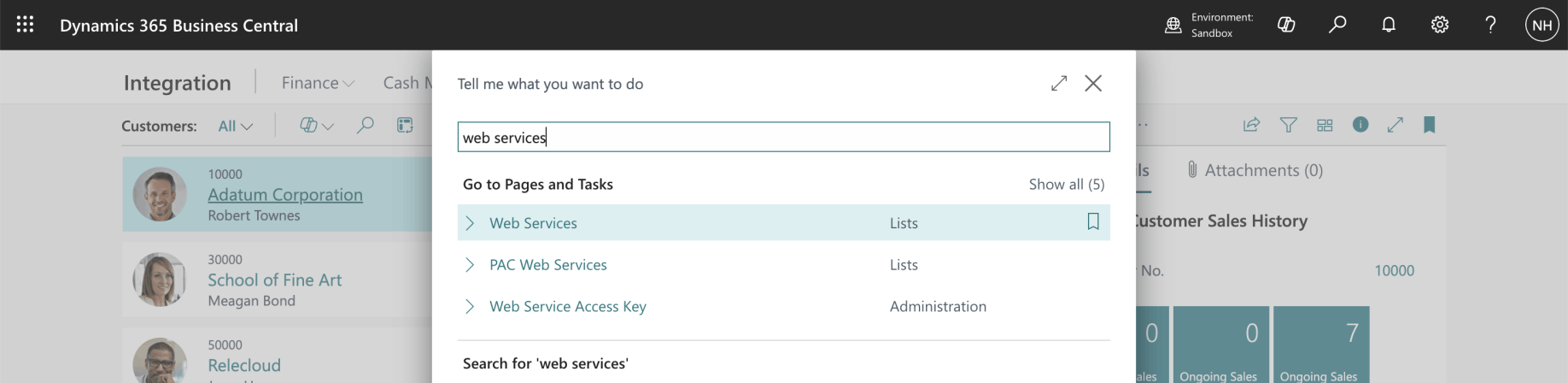Open Copilot from the top bar
The image size is (1568, 383).
point(1286,25)
